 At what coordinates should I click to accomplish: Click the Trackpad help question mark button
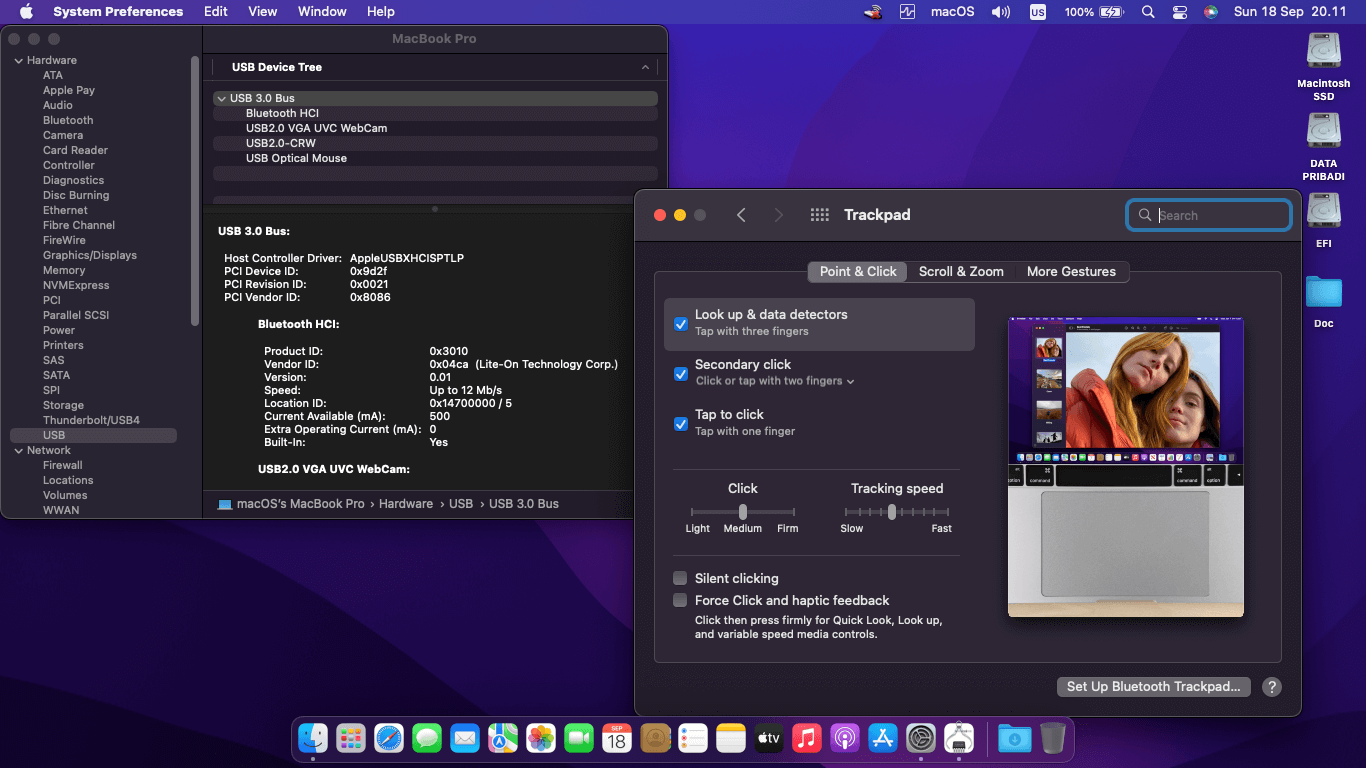tap(1271, 687)
